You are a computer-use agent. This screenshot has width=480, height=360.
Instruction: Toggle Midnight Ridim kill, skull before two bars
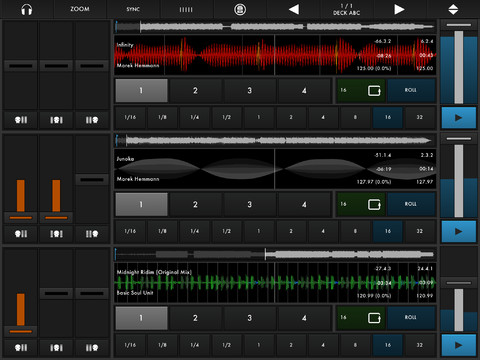coord(21,348)
